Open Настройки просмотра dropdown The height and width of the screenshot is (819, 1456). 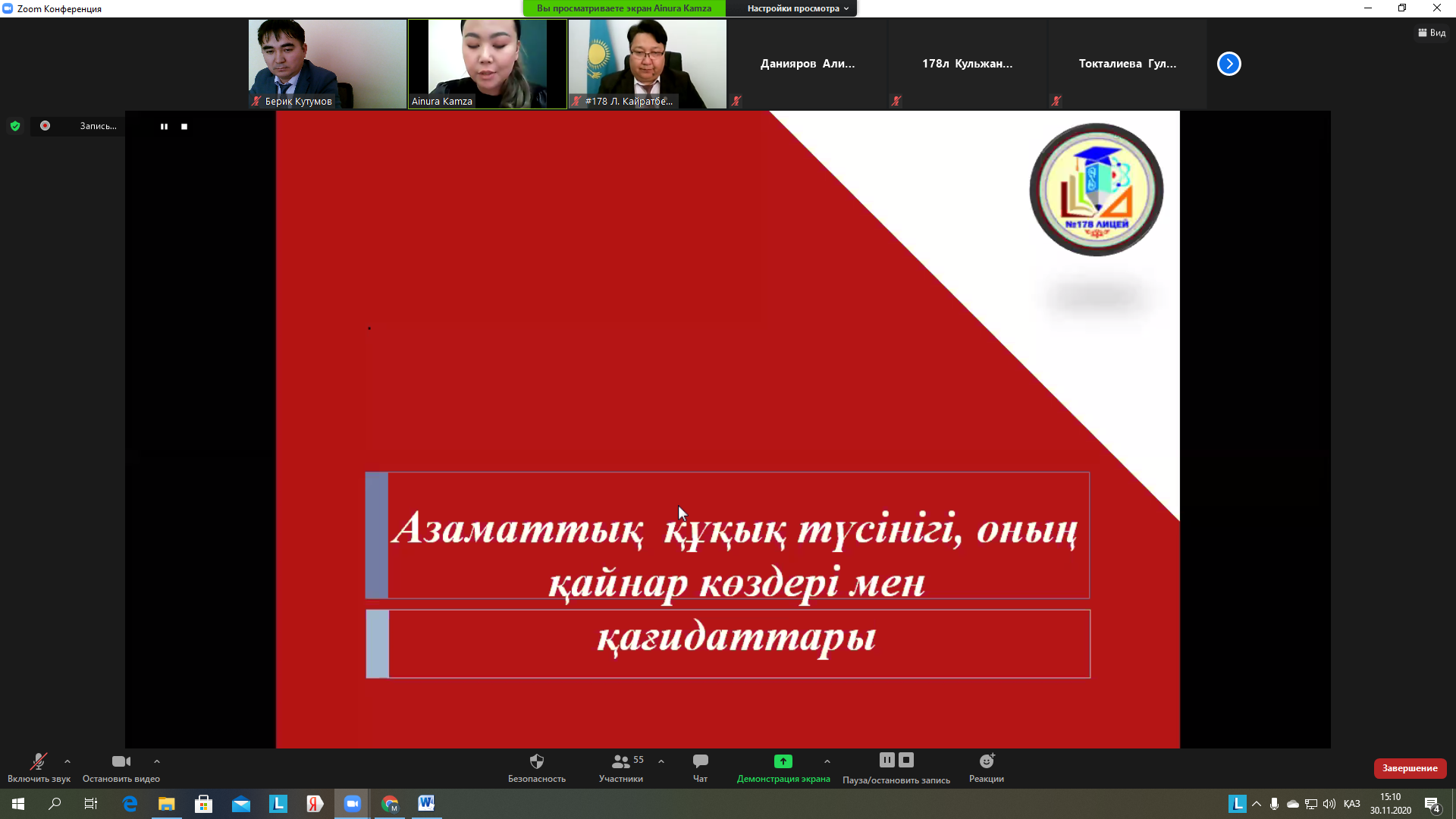[796, 8]
